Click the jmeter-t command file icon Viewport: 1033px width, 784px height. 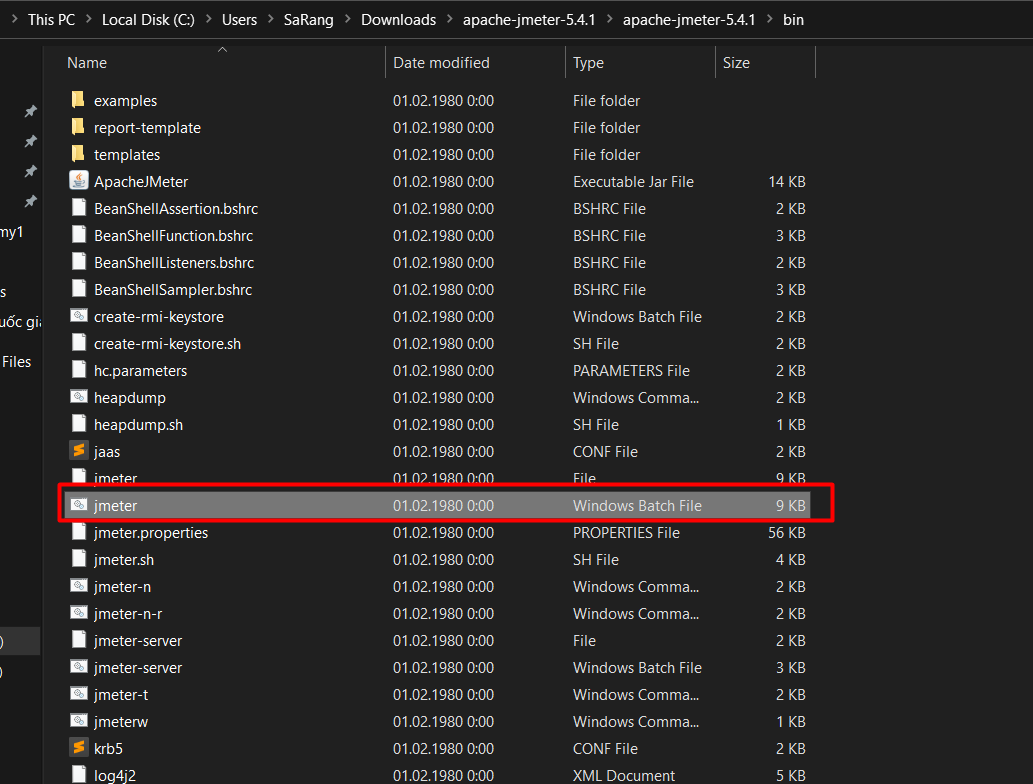point(79,694)
